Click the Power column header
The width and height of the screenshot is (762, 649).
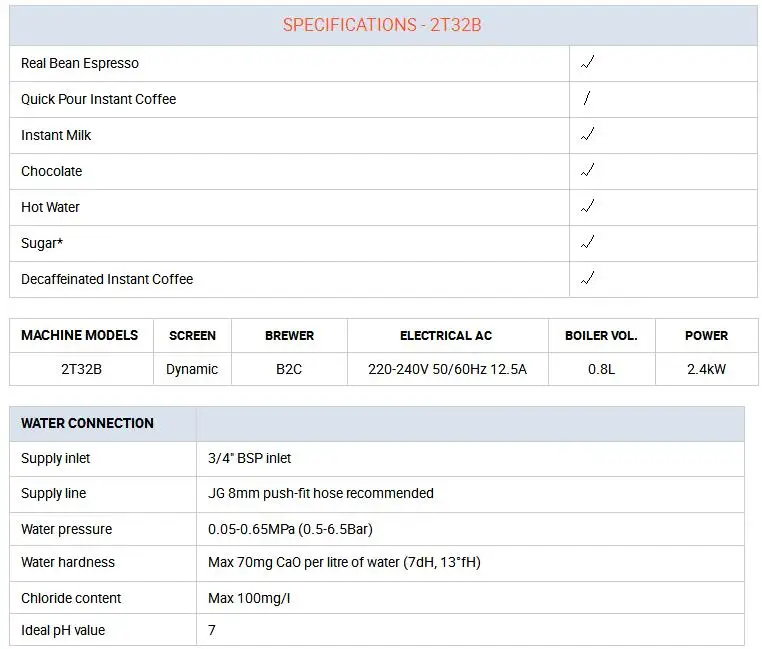pyautogui.click(x=706, y=336)
